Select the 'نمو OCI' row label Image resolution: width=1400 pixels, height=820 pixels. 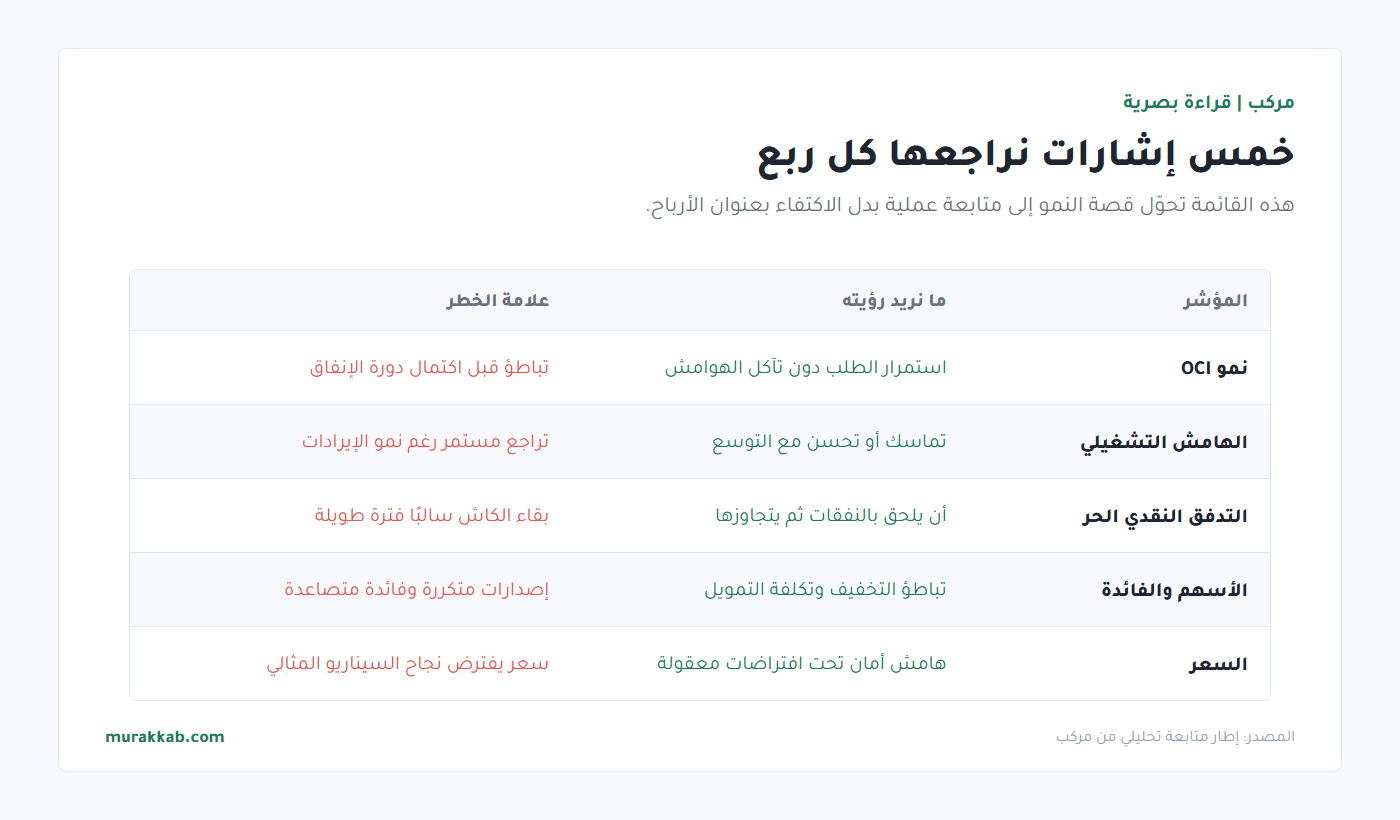tap(1214, 368)
